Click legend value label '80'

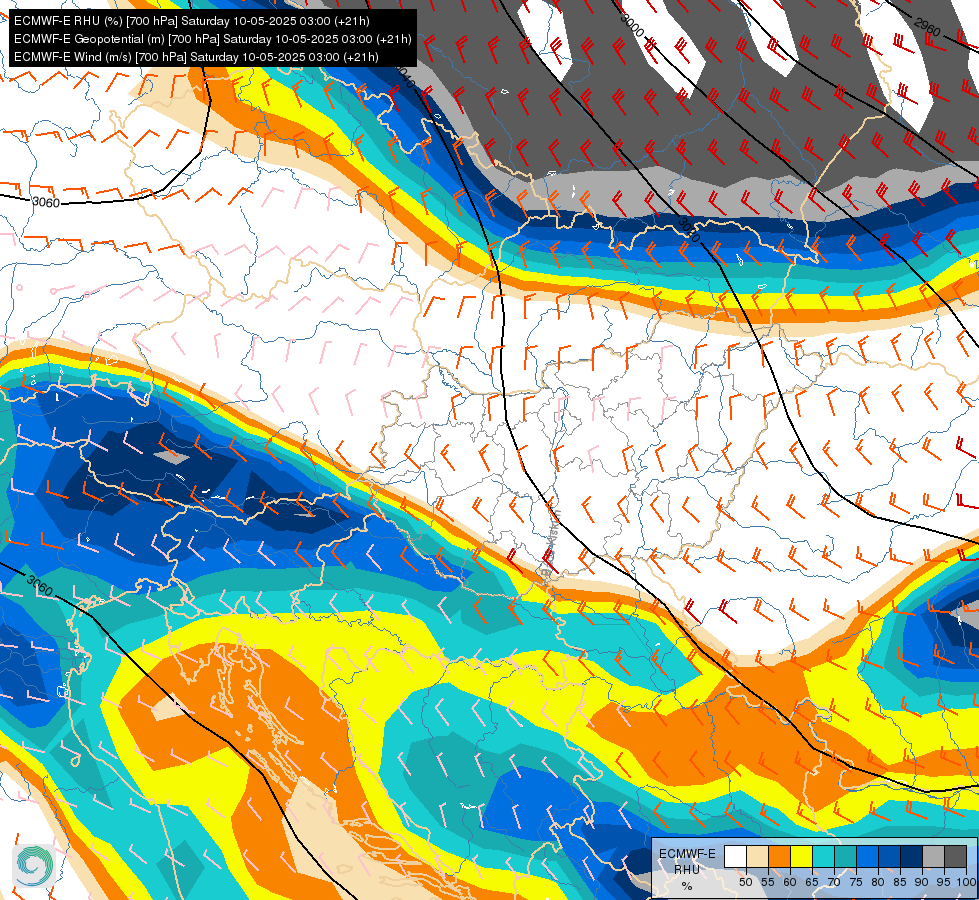pyautogui.click(x=878, y=883)
